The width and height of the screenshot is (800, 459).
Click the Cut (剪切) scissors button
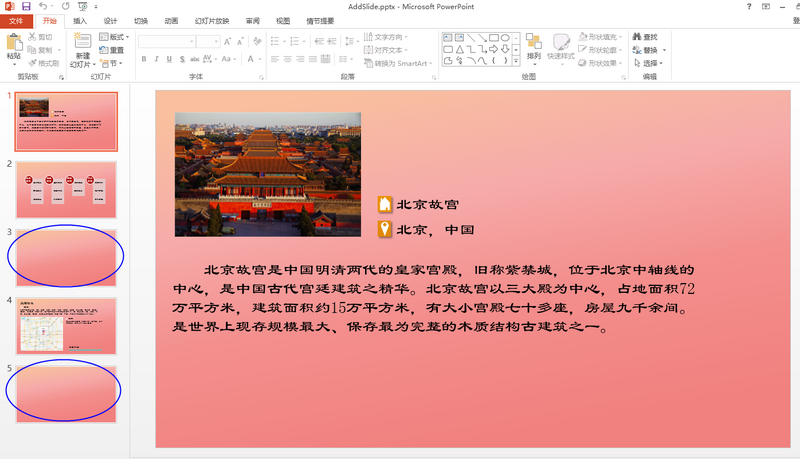[x=40, y=37]
